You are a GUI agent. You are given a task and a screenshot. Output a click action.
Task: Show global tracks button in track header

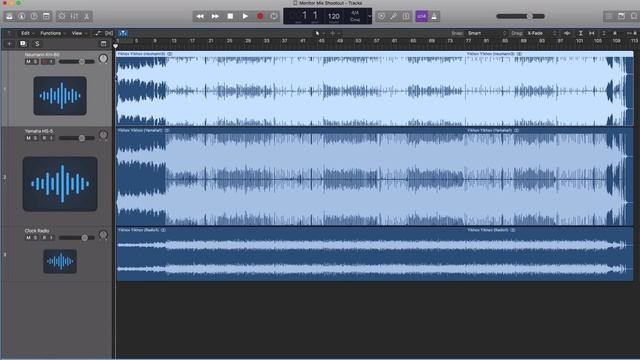(104, 44)
